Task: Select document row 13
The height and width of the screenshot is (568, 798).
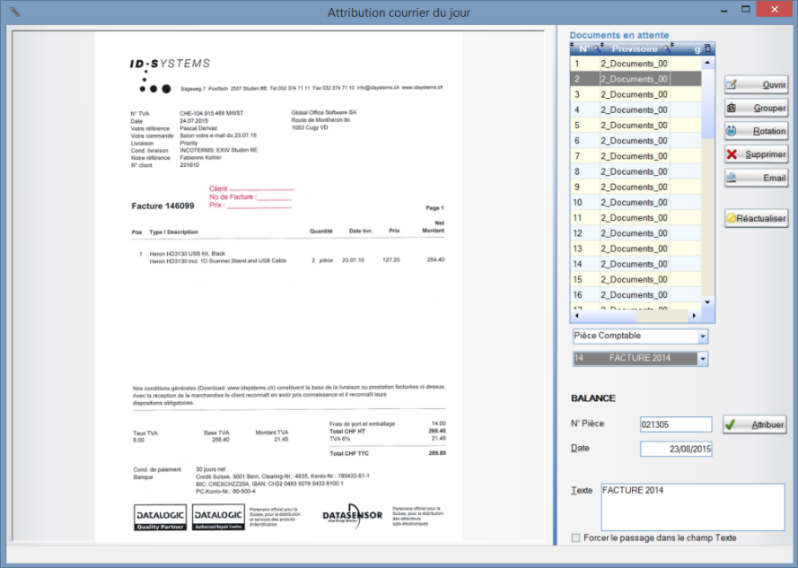Action: 636,248
